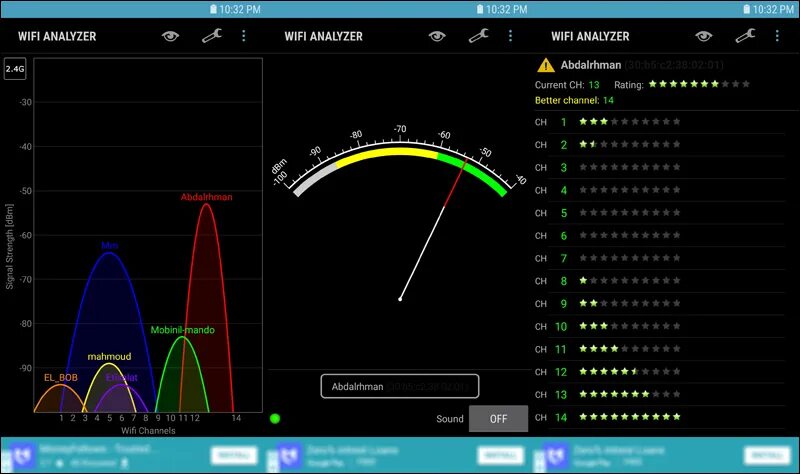Tap the green status indicator dot
The image size is (800, 474).
(275, 419)
